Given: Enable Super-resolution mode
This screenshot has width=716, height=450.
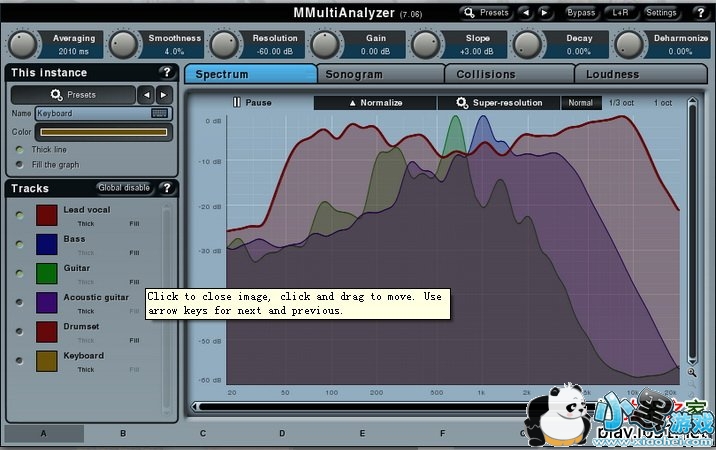Looking at the screenshot, I should point(499,103).
